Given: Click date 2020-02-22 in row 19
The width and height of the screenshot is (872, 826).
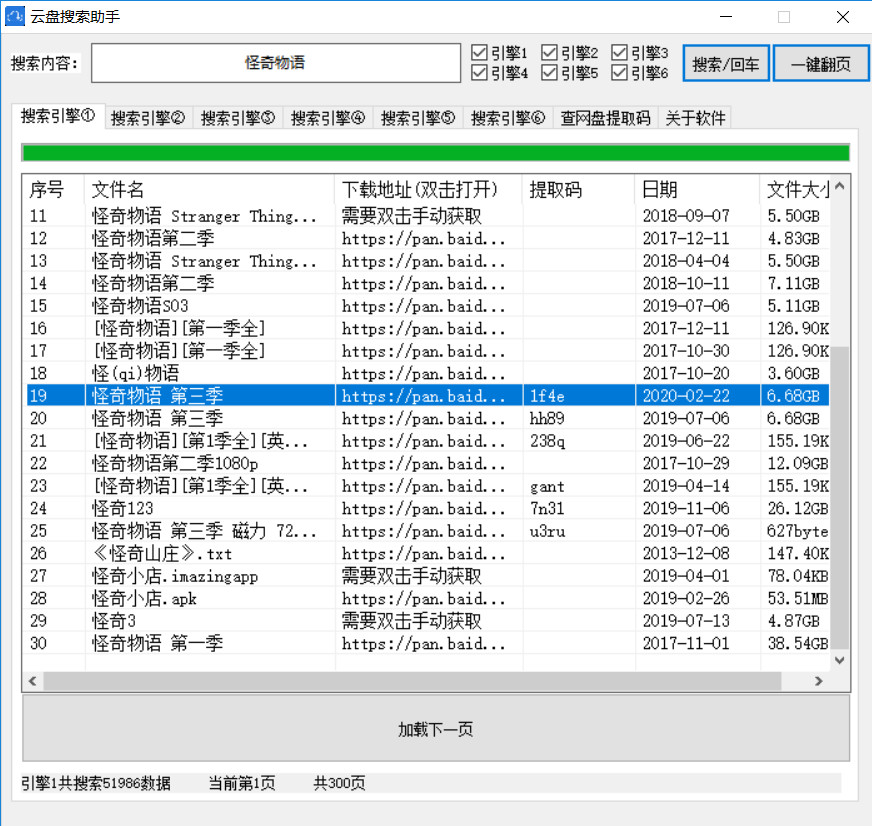Looking at the screenshot, I should (686, 396).
